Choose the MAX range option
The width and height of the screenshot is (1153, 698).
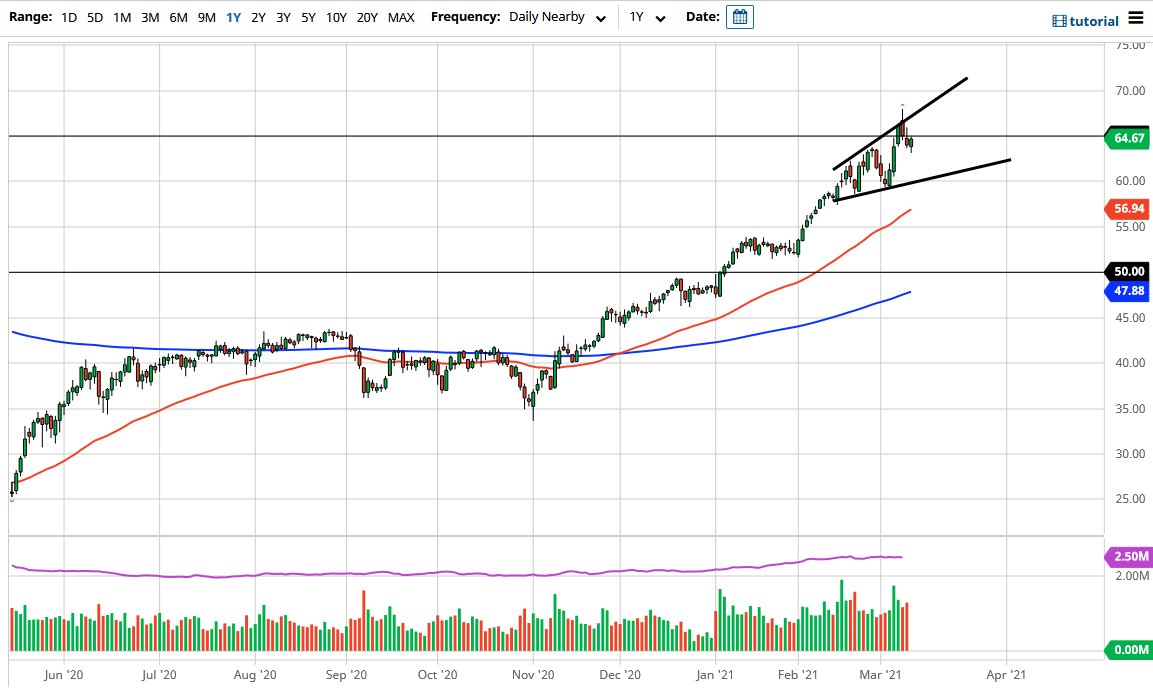(399, 17)
